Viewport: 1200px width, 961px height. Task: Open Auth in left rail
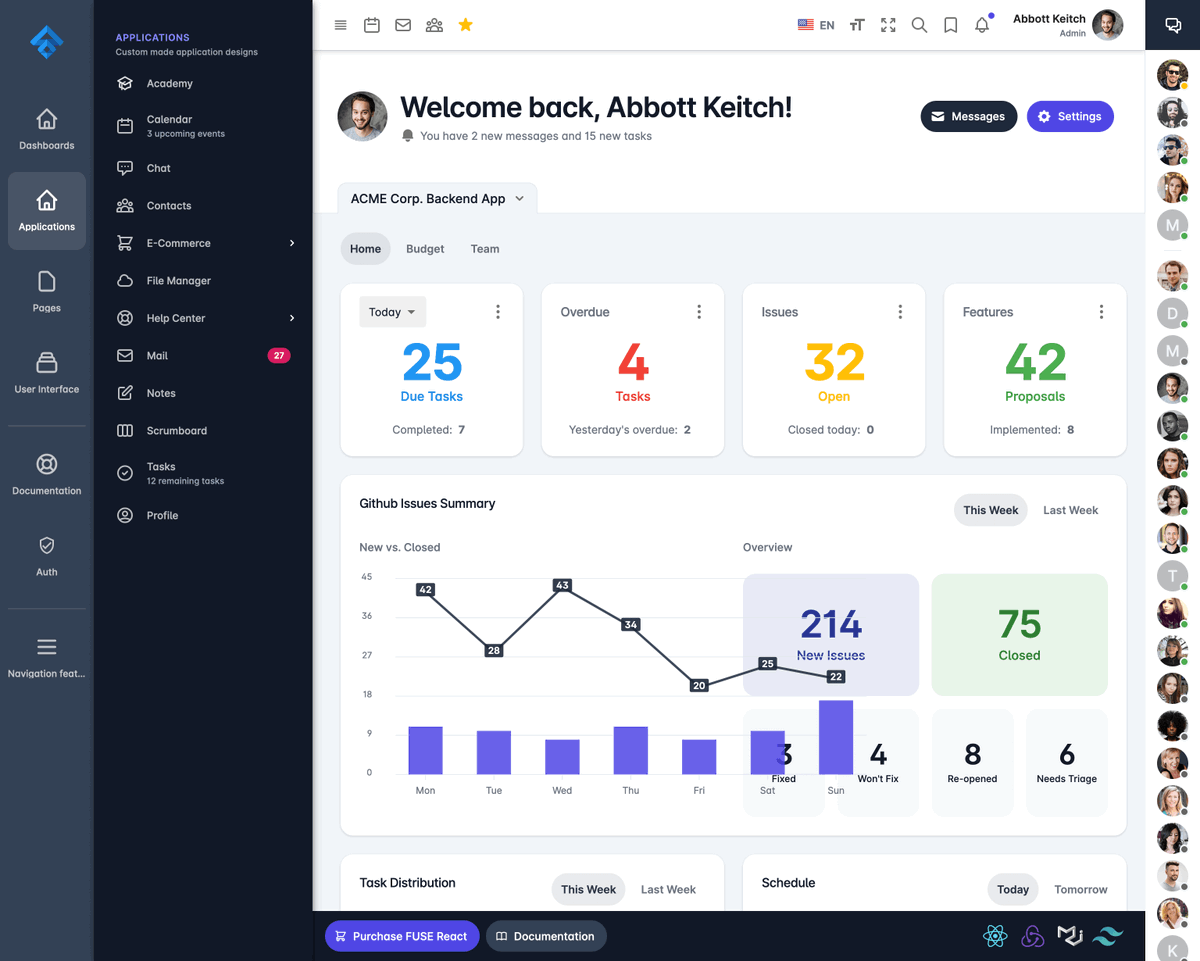pos(47,556)
